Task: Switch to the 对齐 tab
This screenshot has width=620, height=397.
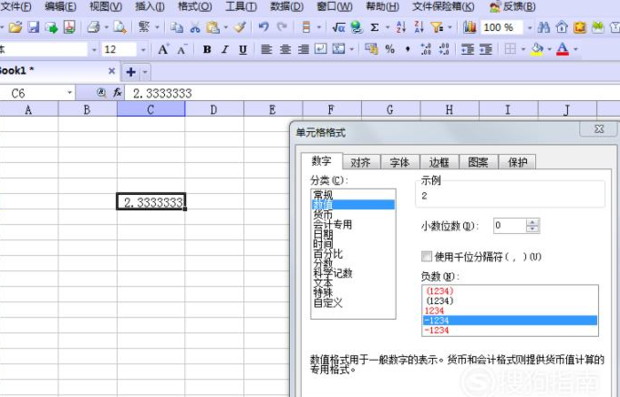Action: [361, 162]
